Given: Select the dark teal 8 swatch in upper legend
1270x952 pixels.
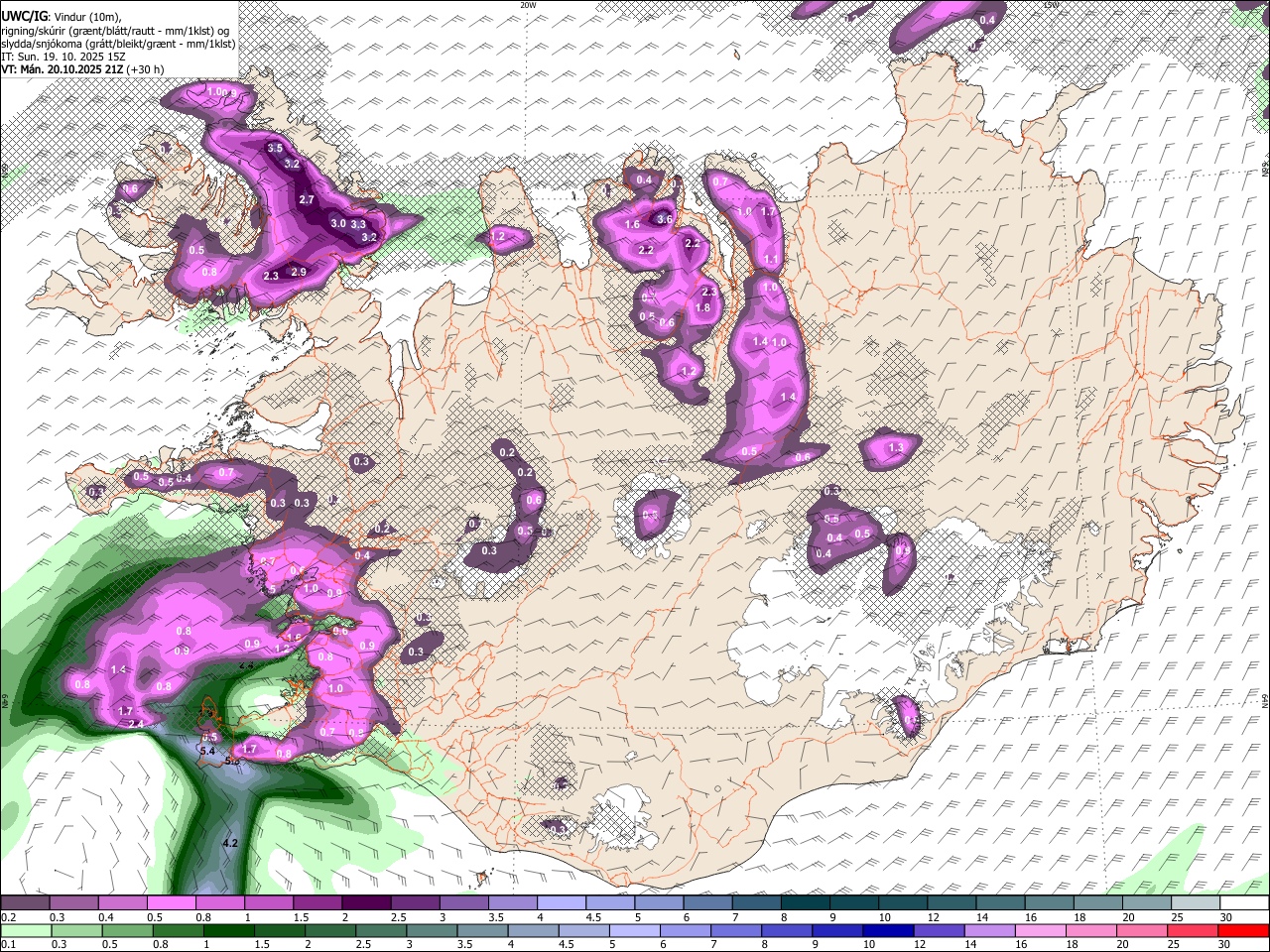Looking at the screenshot, I should 806,903.
